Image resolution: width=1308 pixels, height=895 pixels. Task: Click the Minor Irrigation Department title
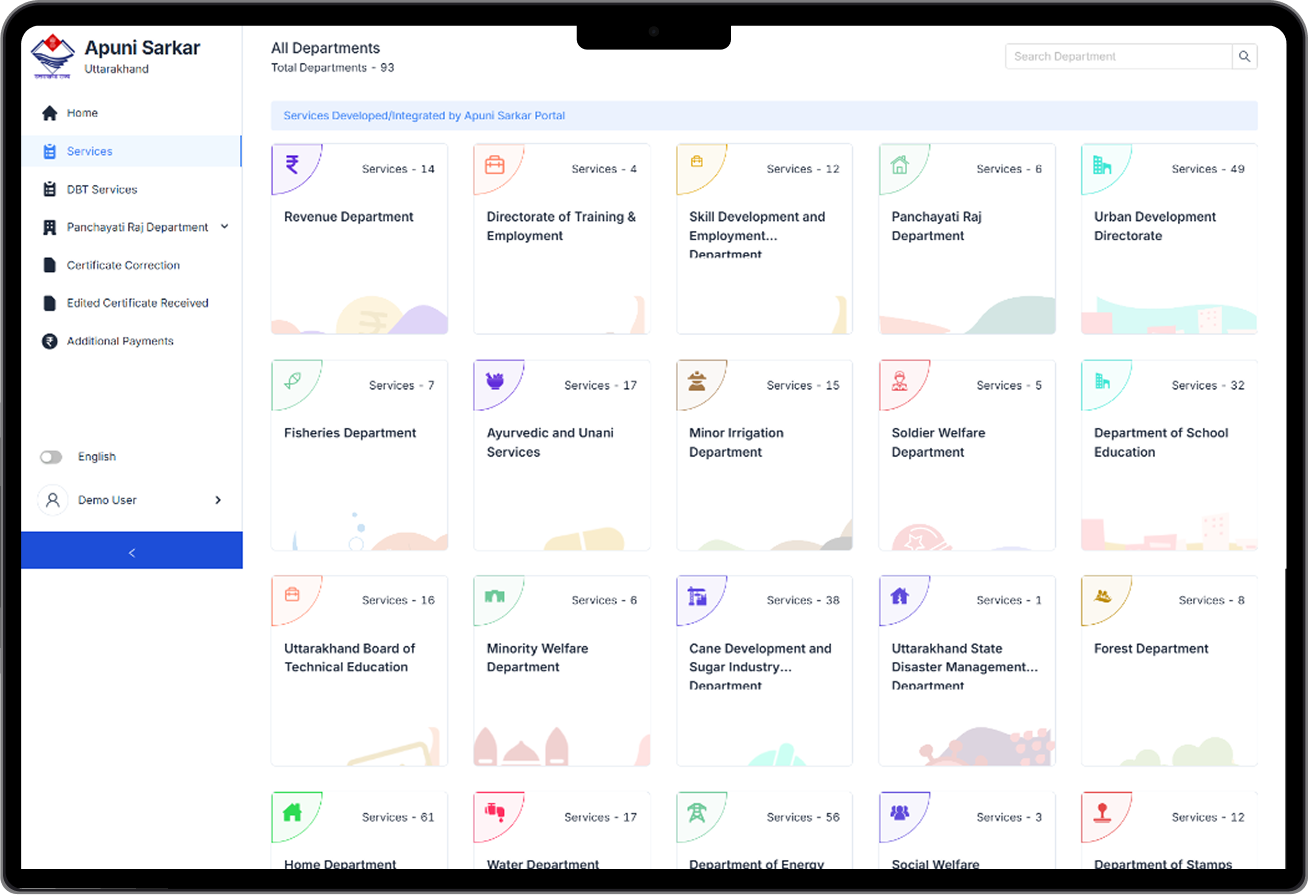736,442
